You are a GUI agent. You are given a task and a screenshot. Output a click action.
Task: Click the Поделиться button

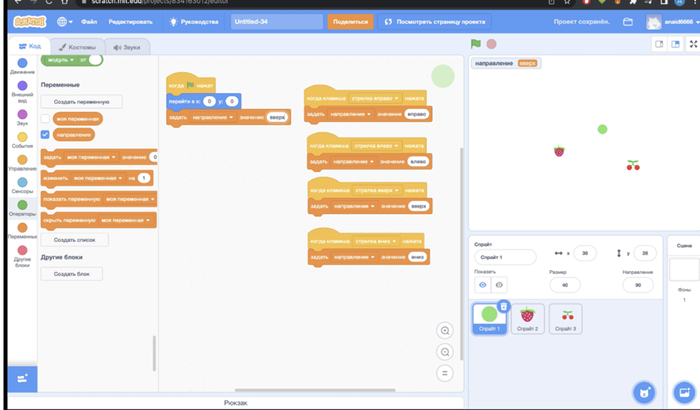[x=349, y=21]
